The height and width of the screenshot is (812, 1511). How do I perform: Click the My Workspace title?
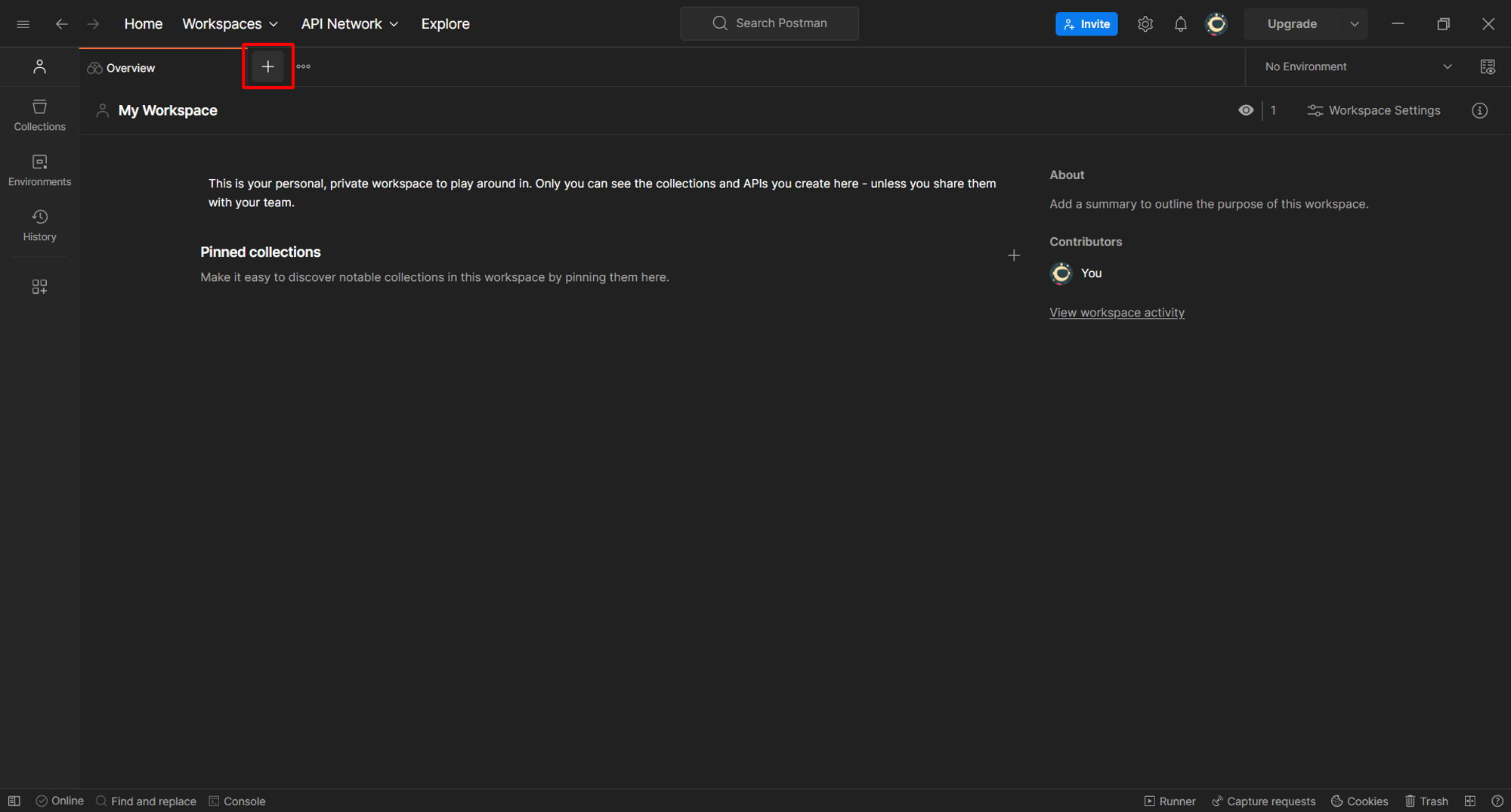[x=168, y=110]
